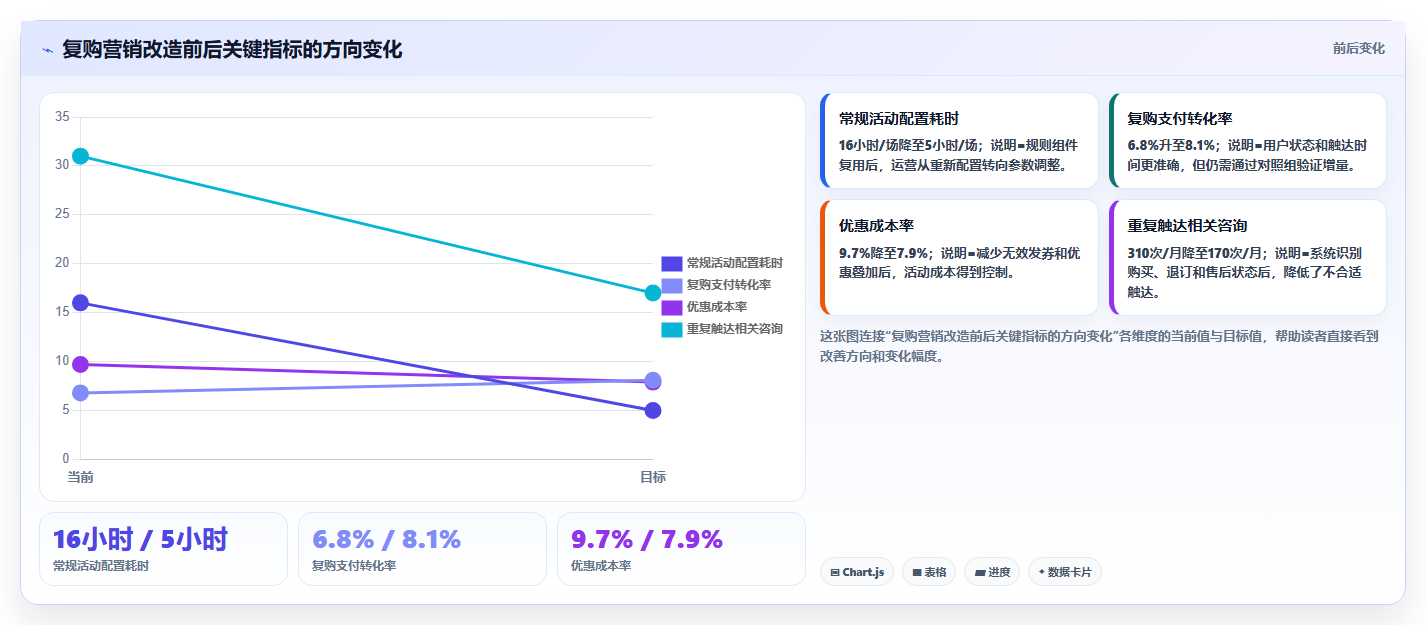Click the chart description paragraph starting 这张图连接
This screenshot has width=1426, height=625.
(1098, 346)
